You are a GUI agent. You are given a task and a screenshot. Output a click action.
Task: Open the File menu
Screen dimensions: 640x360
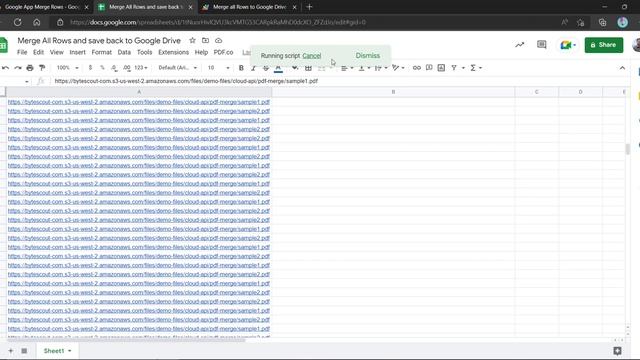coord(22,52)
